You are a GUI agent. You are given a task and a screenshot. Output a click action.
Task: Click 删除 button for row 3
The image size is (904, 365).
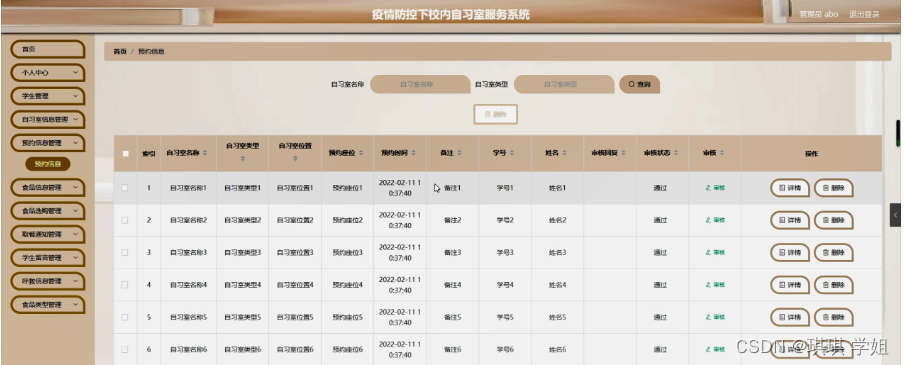pyautogui.click(x=834, y=253)
